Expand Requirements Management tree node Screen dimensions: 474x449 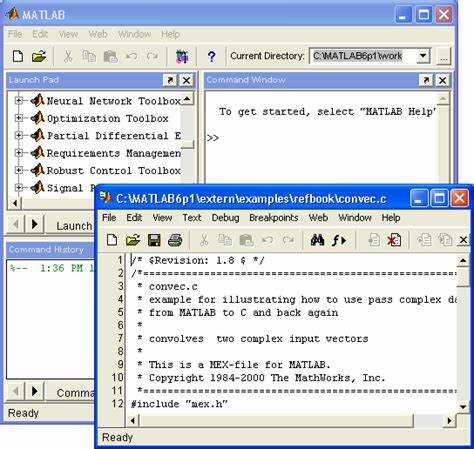tap(19, 153)
